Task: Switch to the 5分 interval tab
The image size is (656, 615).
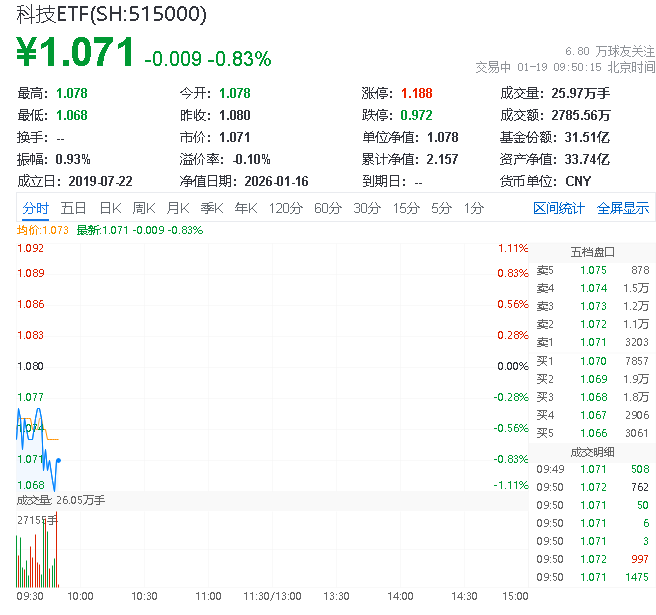Action: coord(442,208)
